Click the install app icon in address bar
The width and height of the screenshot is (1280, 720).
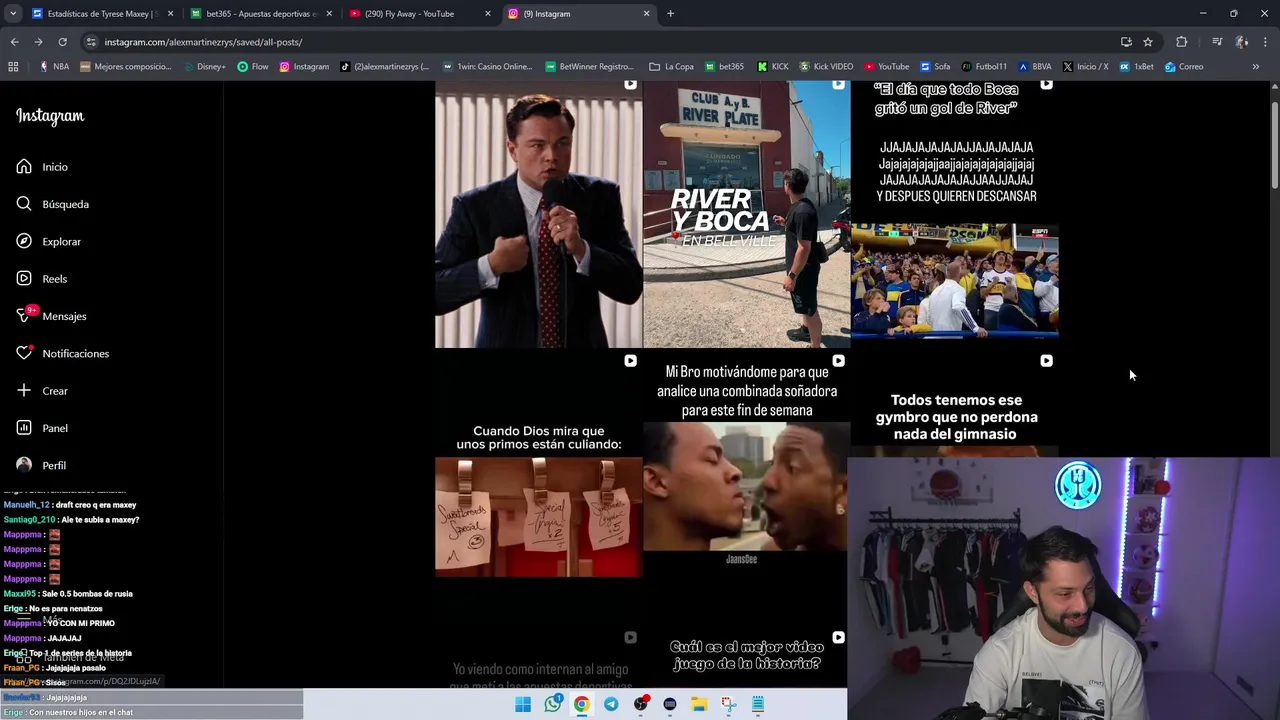tap(1126, 42)
